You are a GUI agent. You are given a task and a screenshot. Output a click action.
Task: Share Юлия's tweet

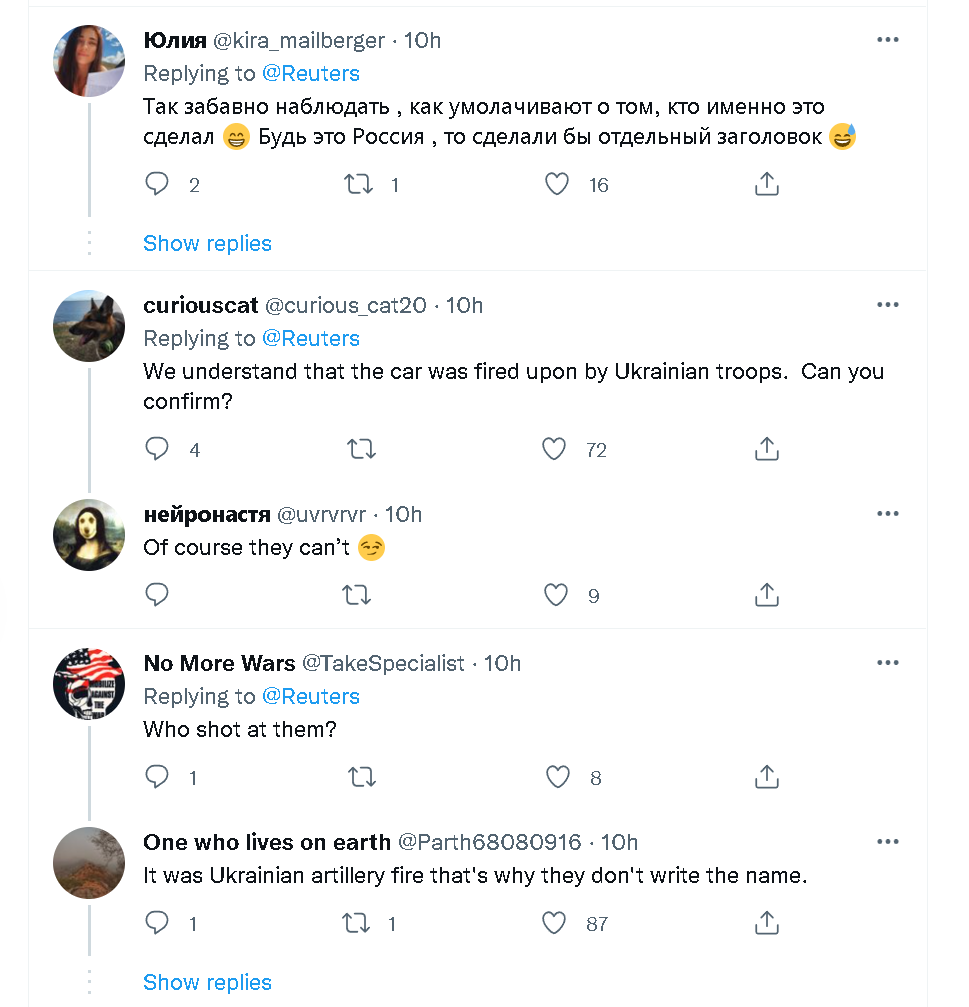tap(766, 184)
